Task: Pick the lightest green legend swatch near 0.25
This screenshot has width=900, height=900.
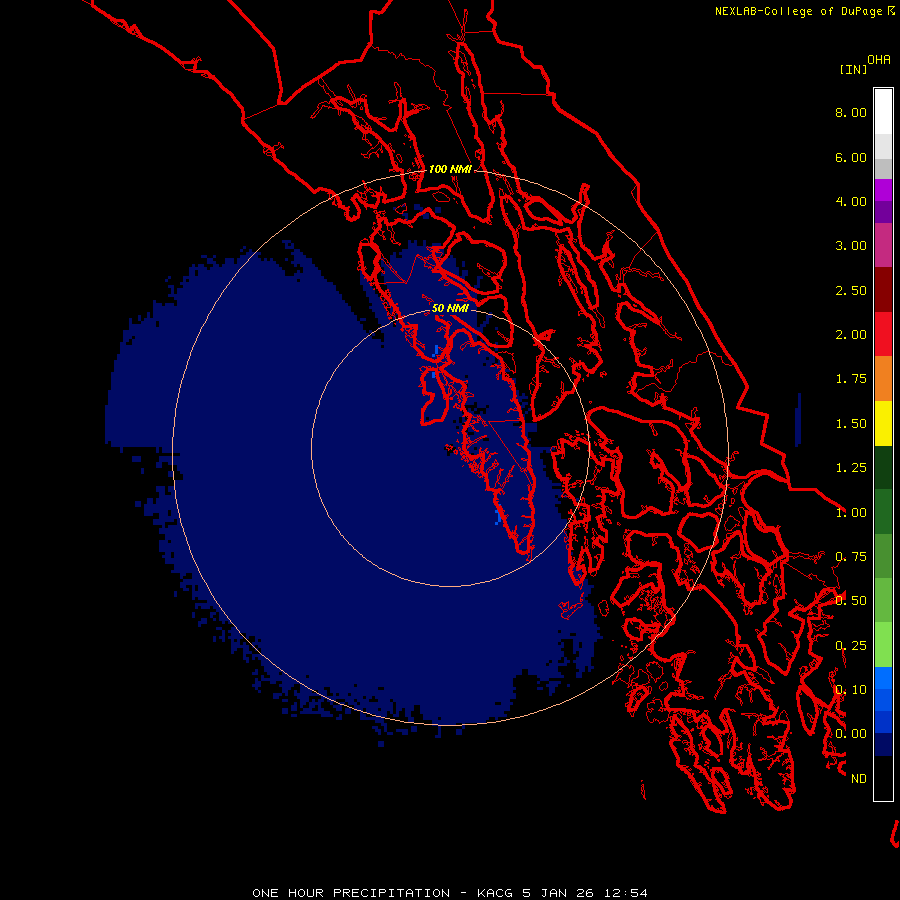Action: pyautogui.click(x=883, y=645)
